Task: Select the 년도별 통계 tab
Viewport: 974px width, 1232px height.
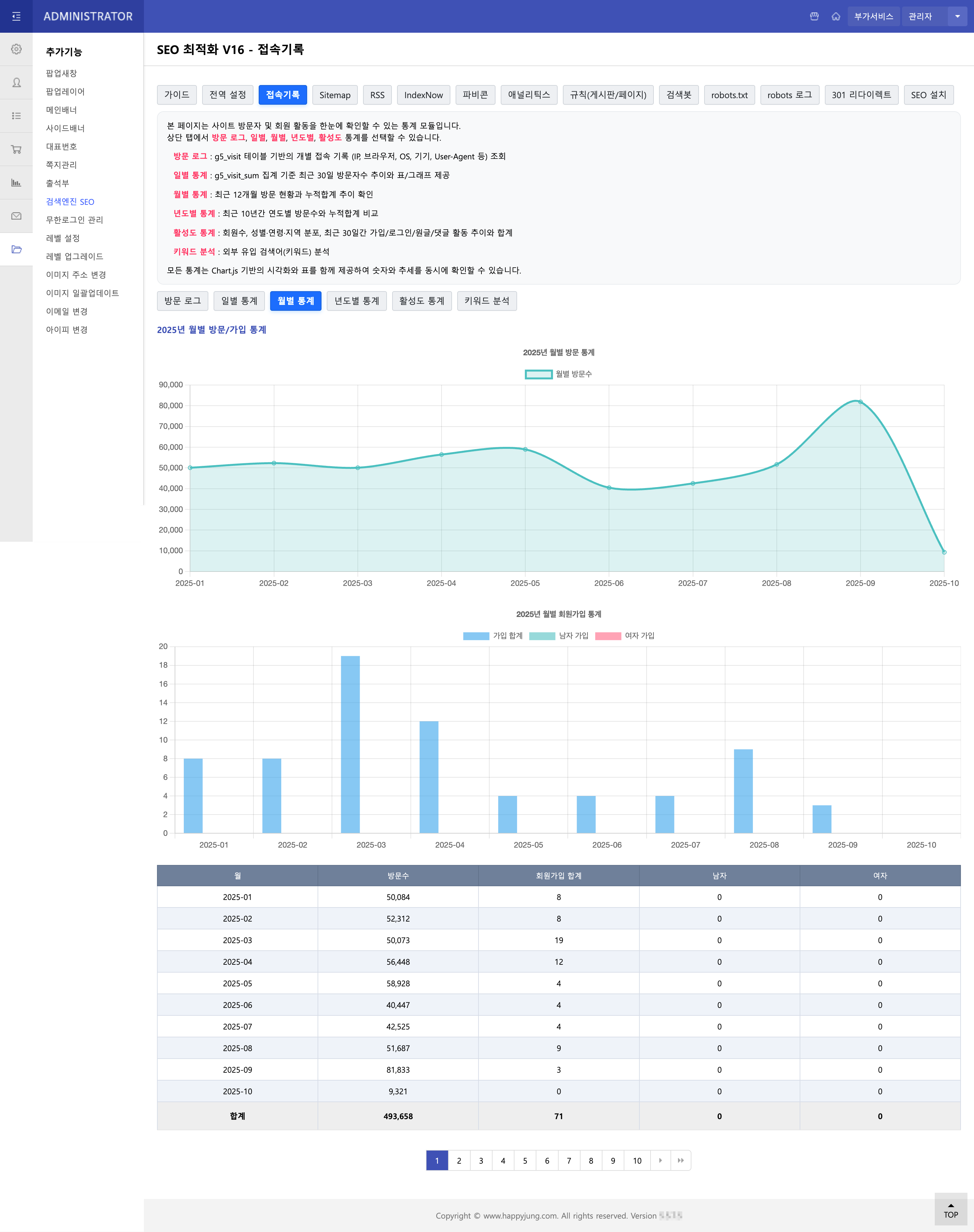Action: [357, 301]
